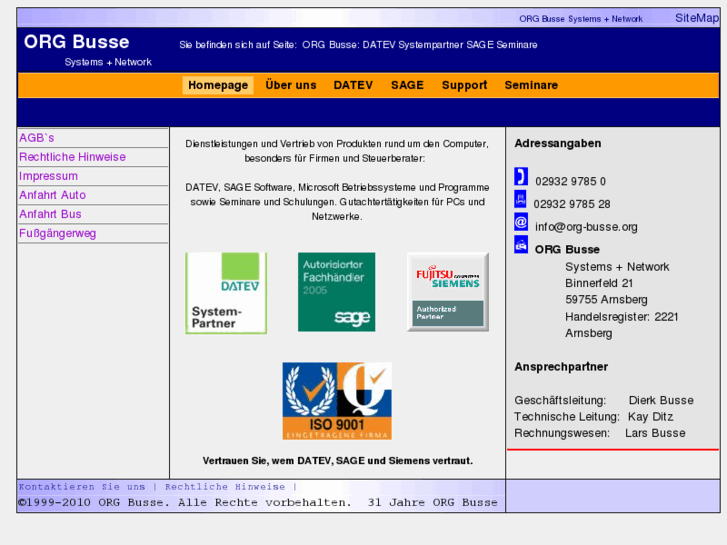Click the address icon next to ORG Busse
Viewport: 727px width, 545px height.
point(521,244)
